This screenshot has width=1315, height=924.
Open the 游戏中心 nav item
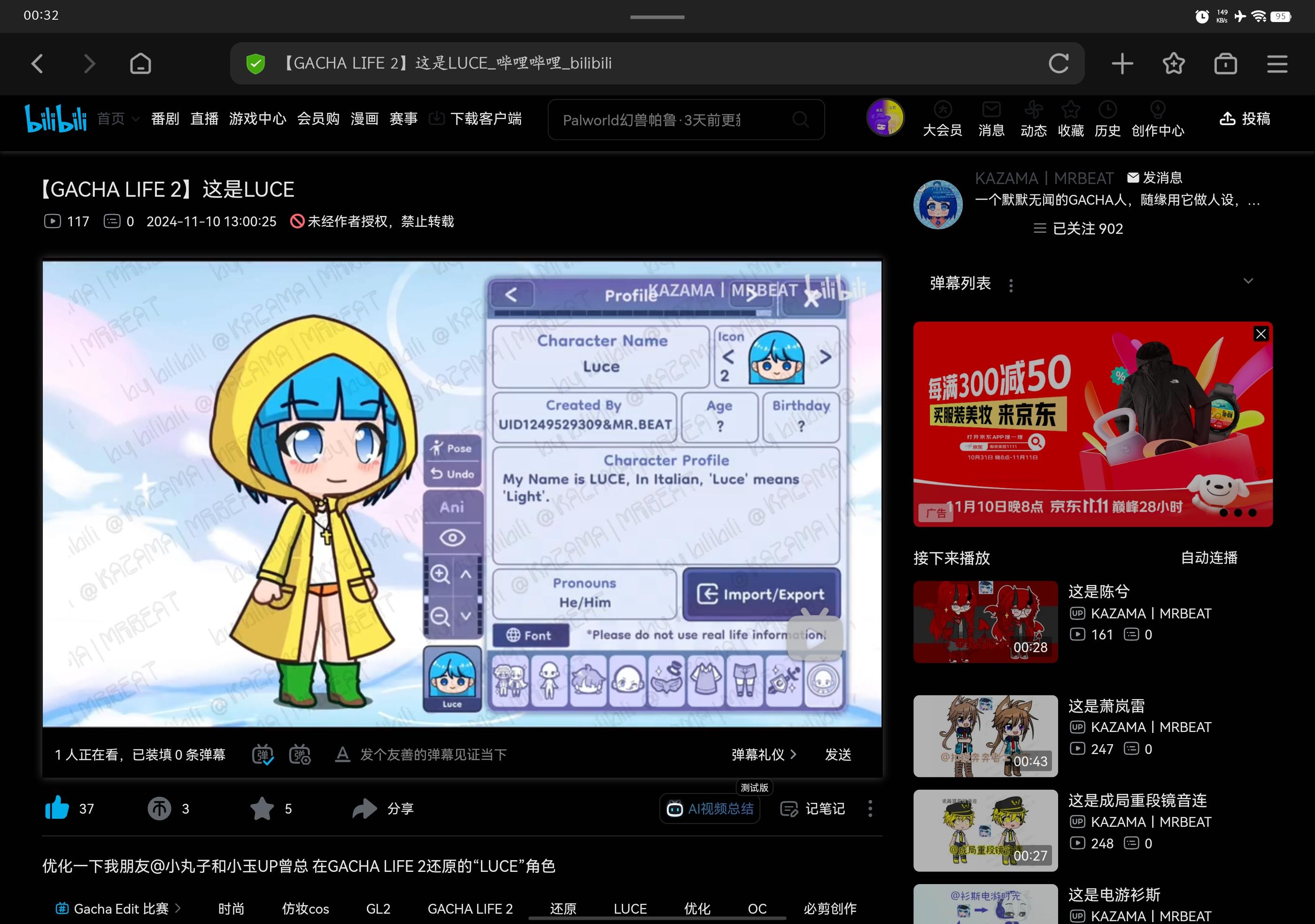(258, 118)
